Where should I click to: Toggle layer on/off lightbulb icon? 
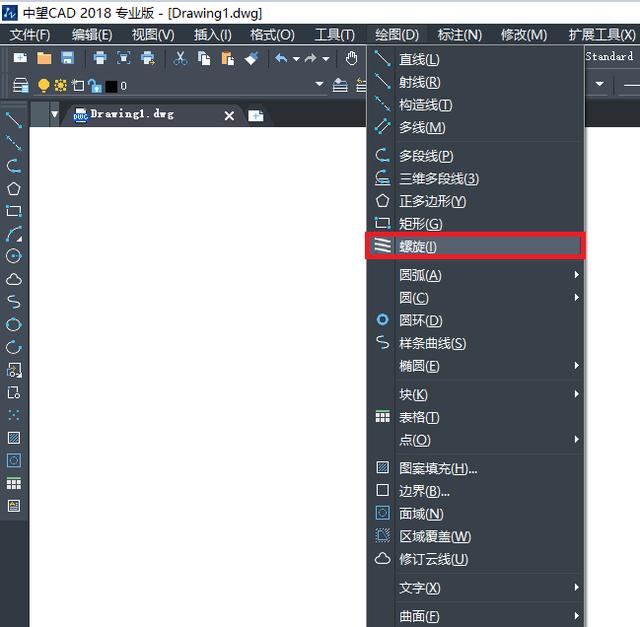tap(43, 85)
